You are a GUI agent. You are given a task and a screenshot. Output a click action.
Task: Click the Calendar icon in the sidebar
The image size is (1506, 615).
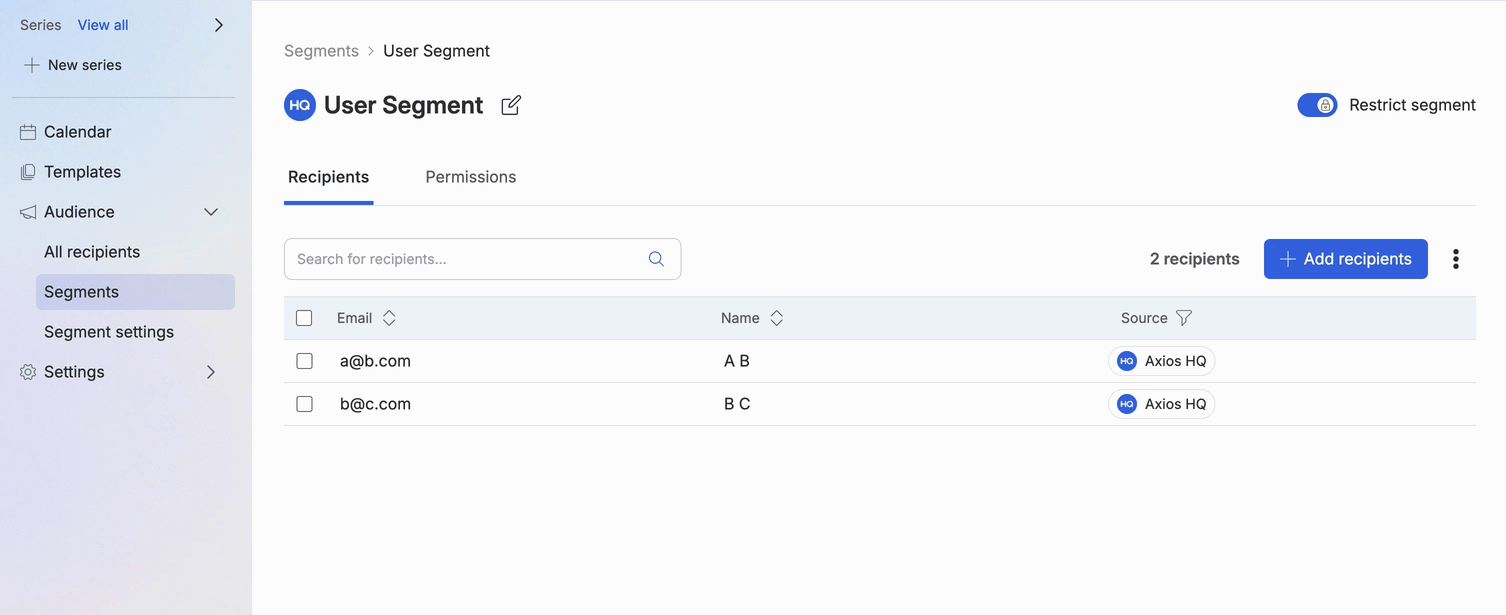coord(28,132)
